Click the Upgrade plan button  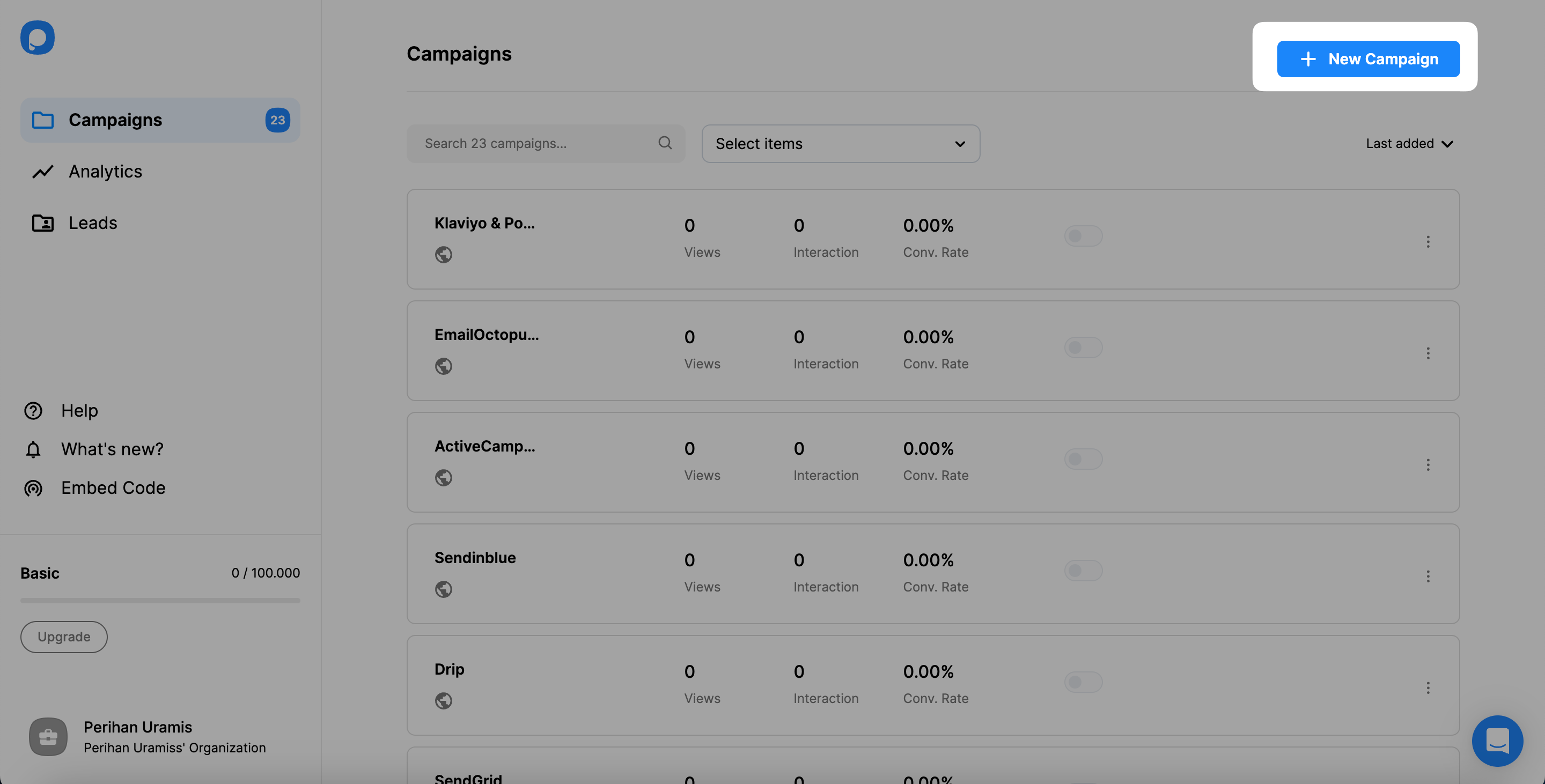tap(64, 637)
